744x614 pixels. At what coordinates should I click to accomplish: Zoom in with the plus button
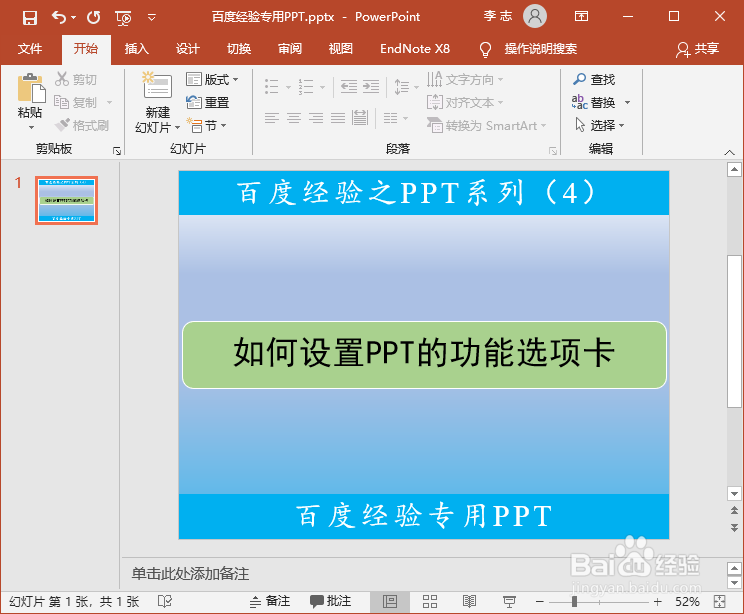[x=658, y=602]
